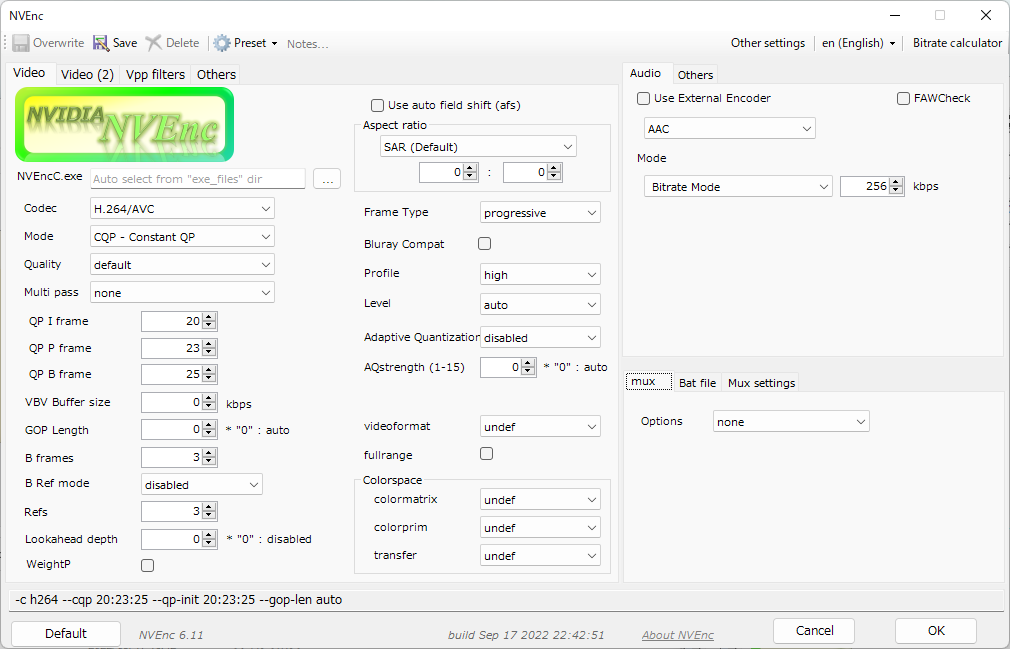
Task: Switch to the Video (2) tab
Action: pos(88,75)
